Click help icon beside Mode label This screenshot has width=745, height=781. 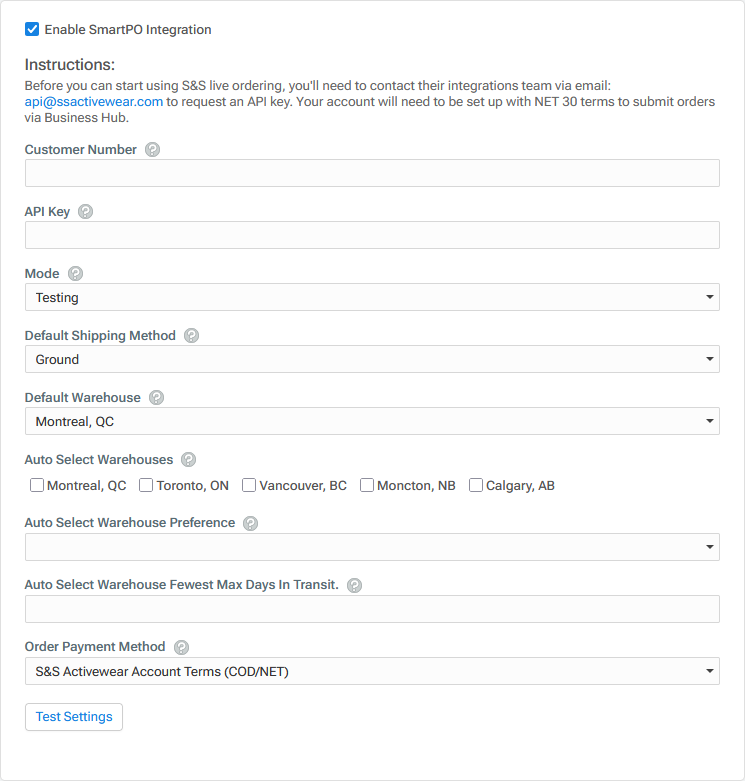click(x=75, y=273)
